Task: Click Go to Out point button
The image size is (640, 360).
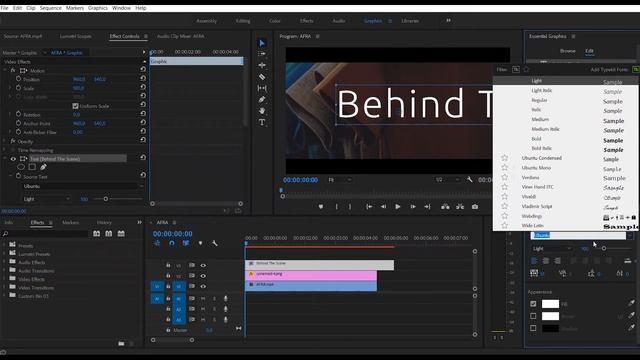Action: point(427,207)
